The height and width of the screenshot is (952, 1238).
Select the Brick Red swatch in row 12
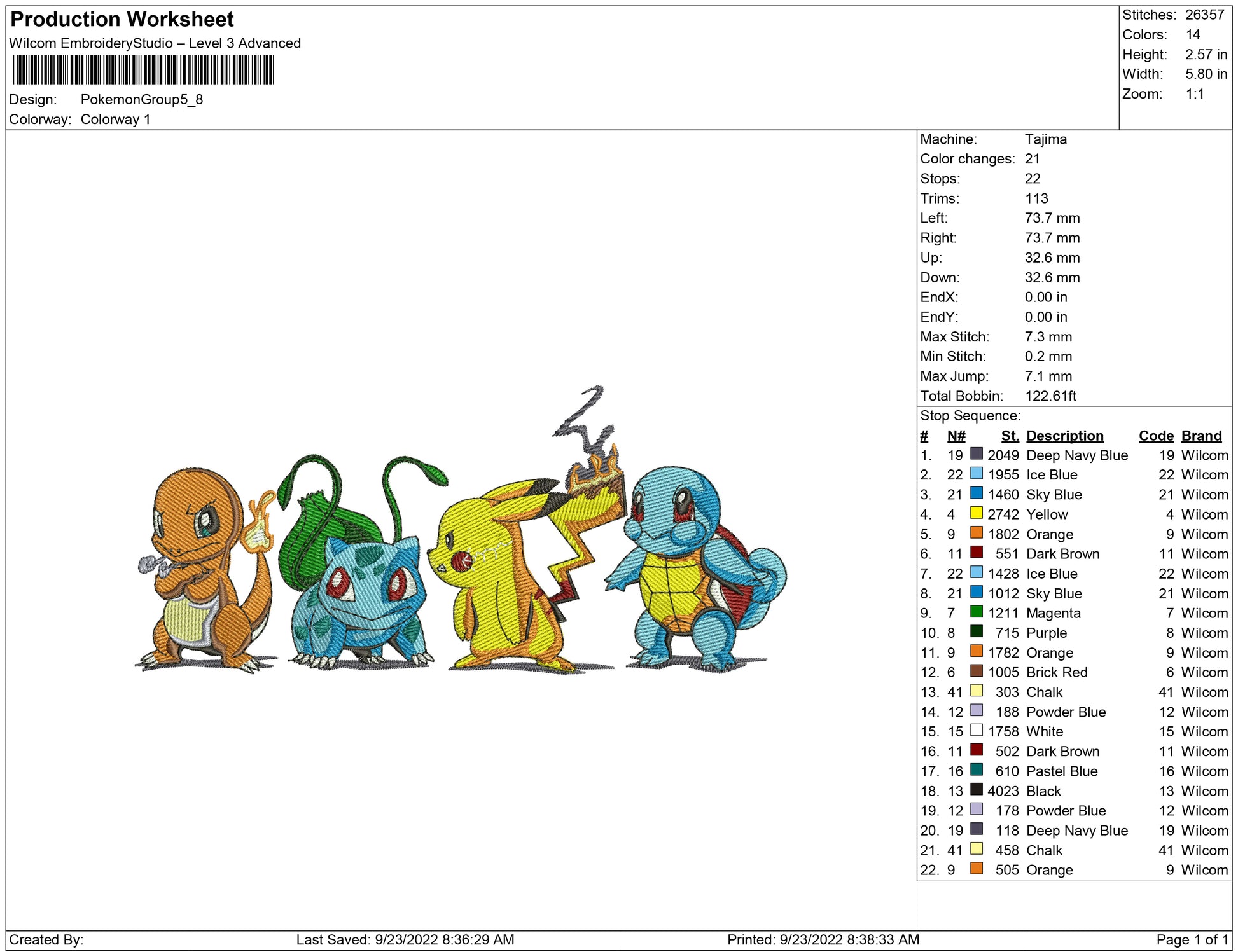(x=976, y=671)
